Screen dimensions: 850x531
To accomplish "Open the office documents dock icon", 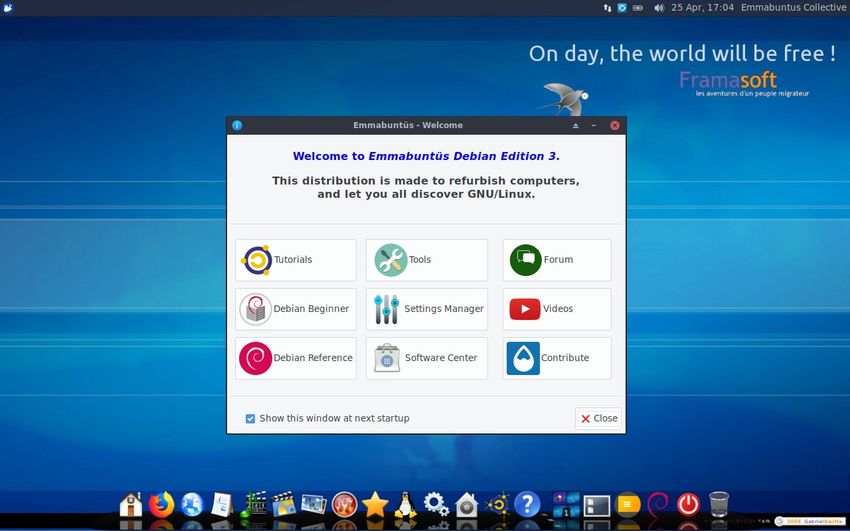I will tap(222, 504).
